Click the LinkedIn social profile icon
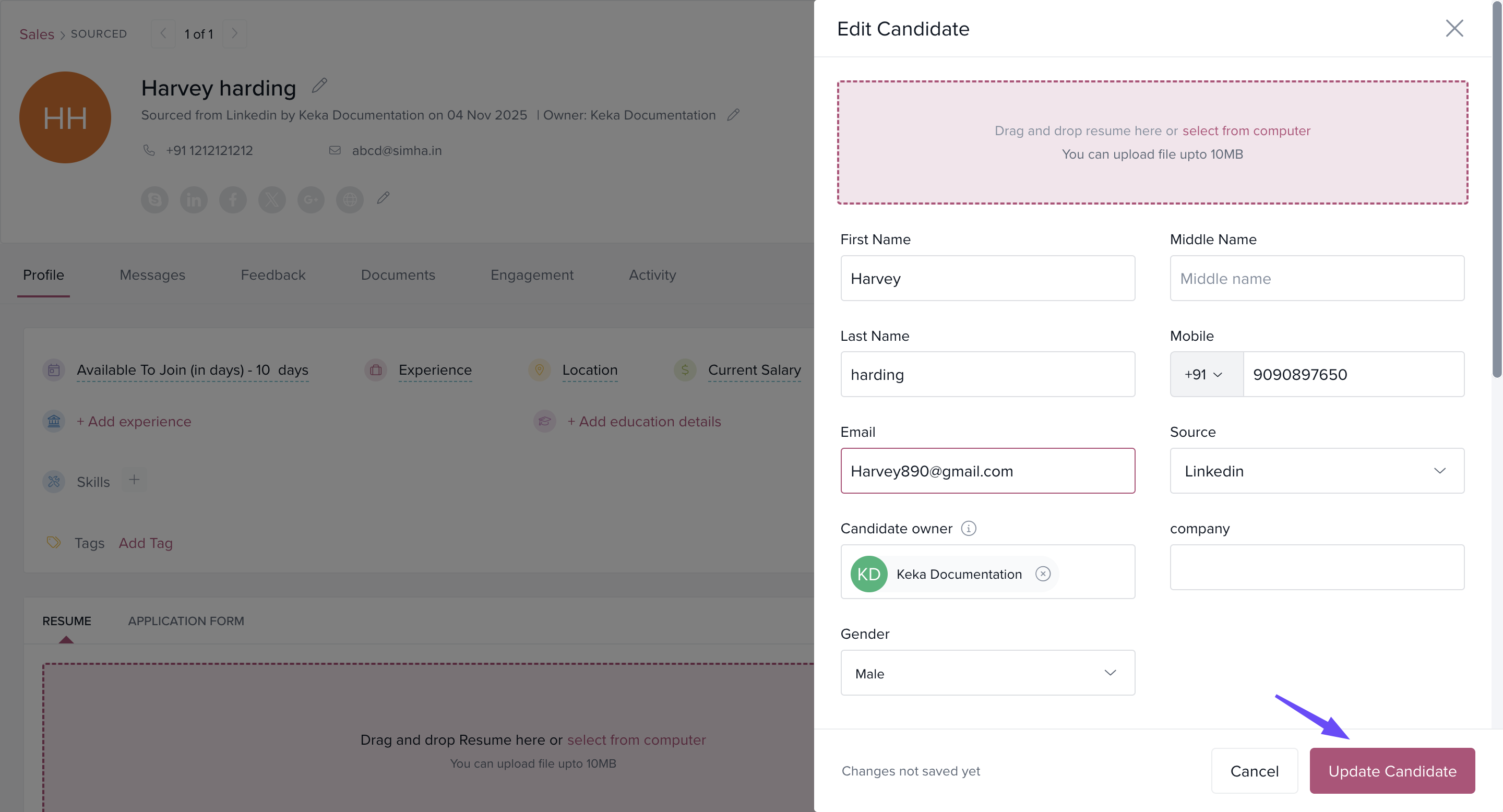Screen dimensions: 1503x812 point(194,200)
